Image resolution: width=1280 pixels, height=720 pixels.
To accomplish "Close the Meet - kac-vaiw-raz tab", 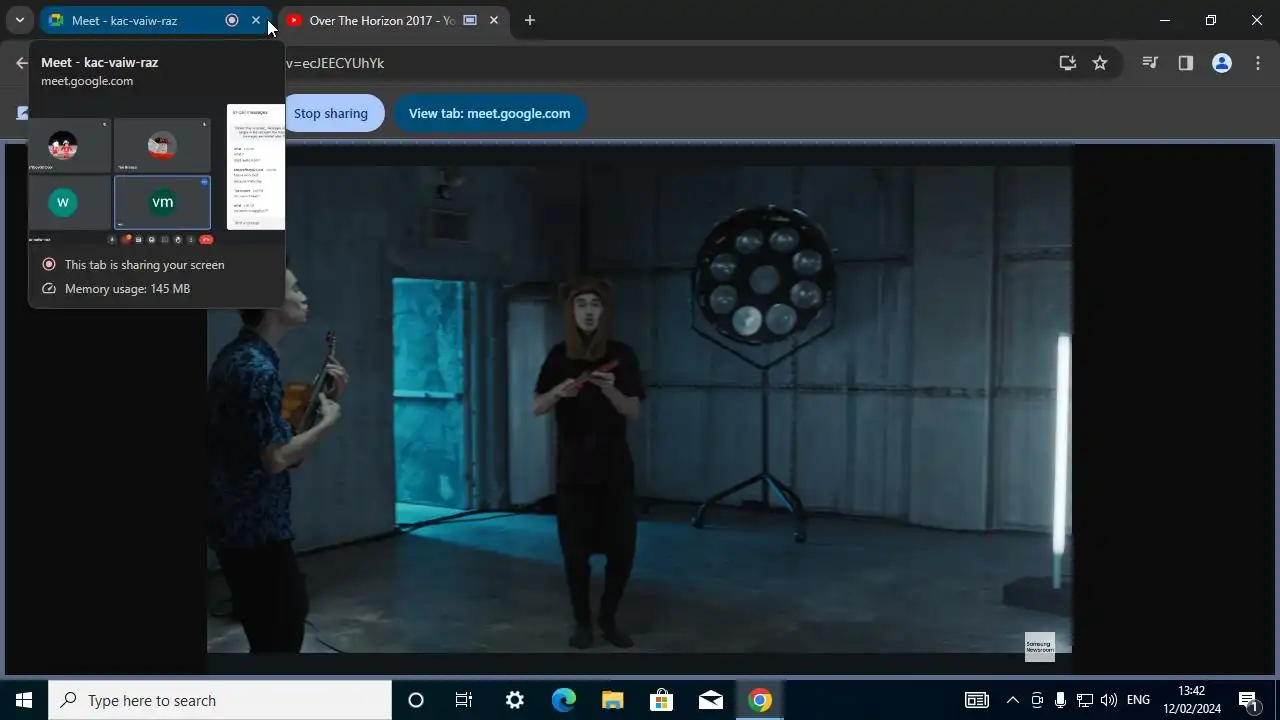I will [x=256, y=20].
